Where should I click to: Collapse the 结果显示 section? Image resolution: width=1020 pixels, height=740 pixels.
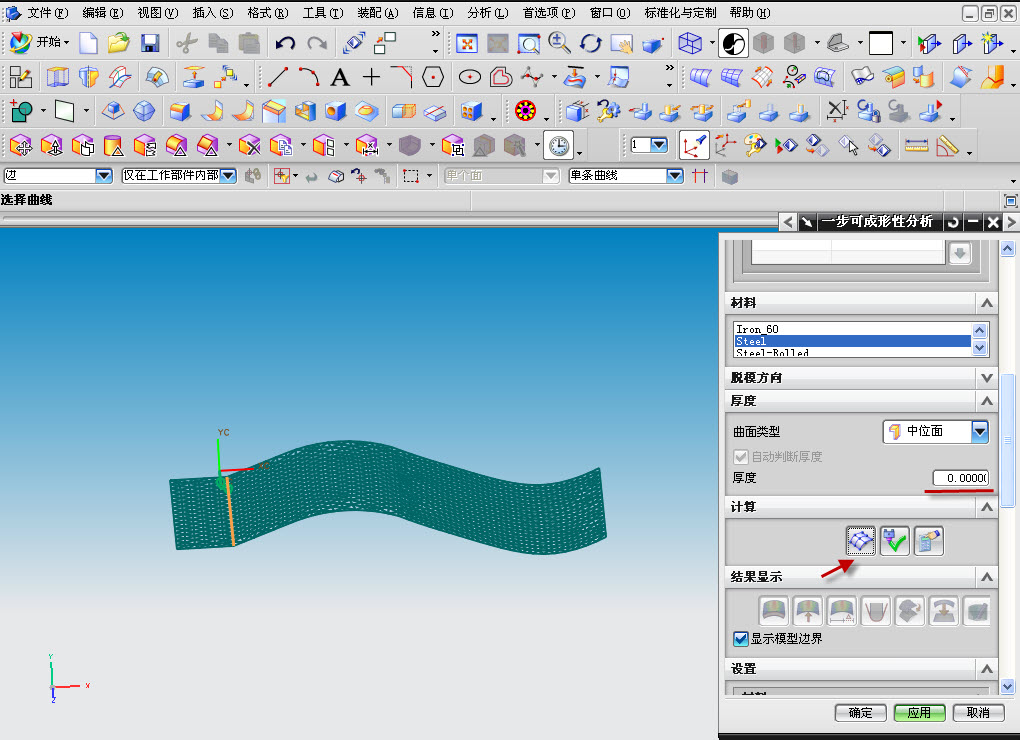tap(987, 577)
